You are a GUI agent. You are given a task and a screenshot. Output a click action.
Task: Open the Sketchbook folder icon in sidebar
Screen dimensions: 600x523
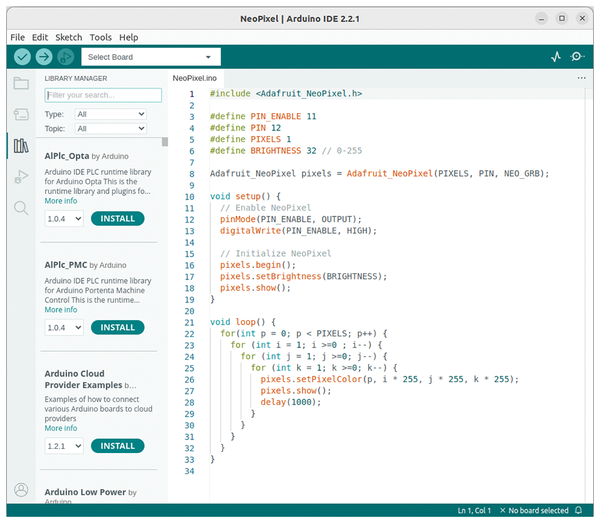tap(21, 83)
